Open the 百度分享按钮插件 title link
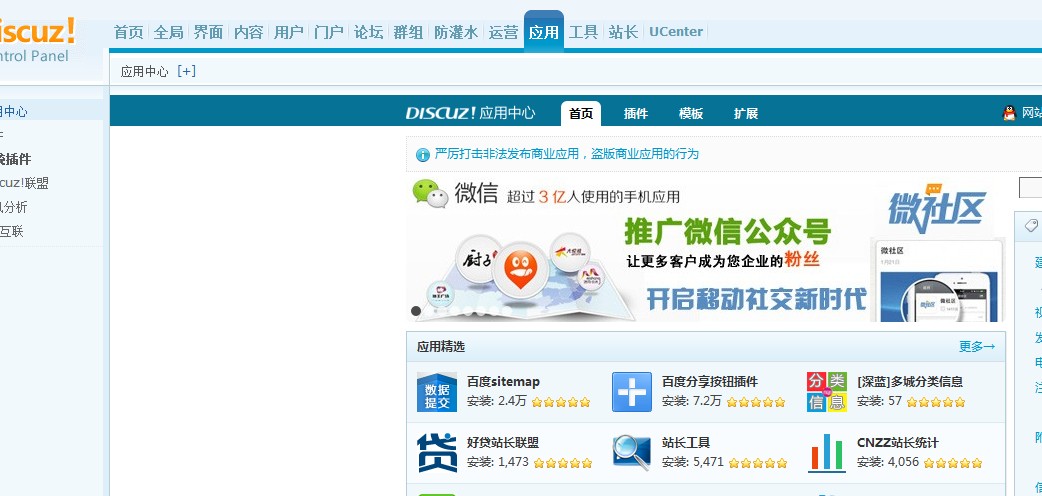This screenshot has height=496, width=1042. (x=710, y=382)
